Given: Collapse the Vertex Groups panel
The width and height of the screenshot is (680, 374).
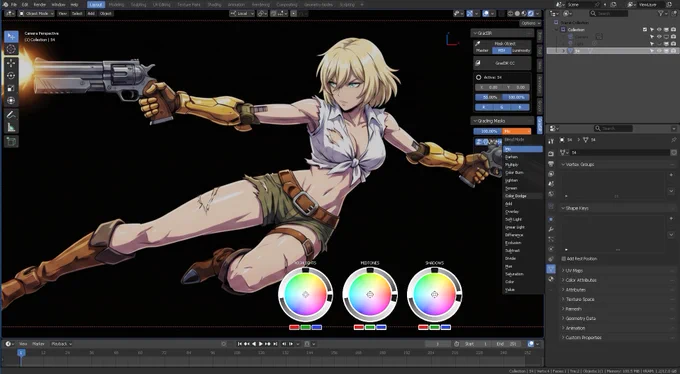Looking at the screenshot, I should (x=580, y=164).
